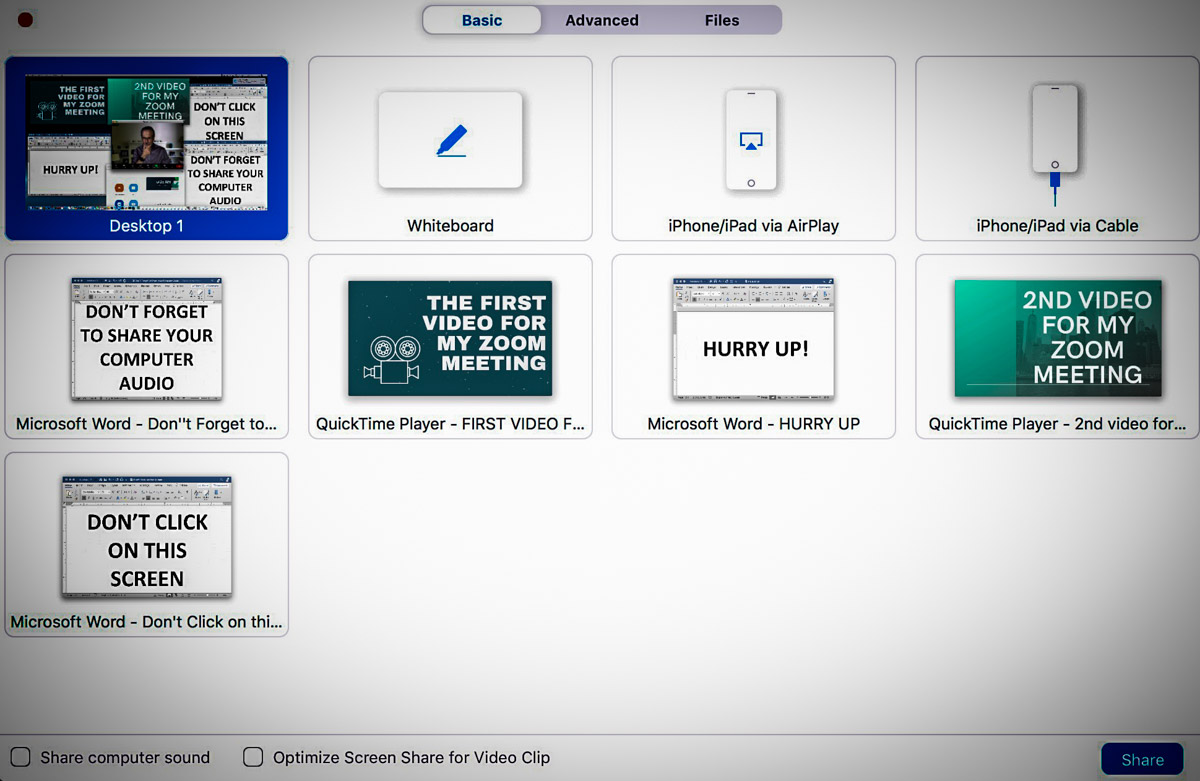
Task: Open the Files tab
Action: point(721,20)
